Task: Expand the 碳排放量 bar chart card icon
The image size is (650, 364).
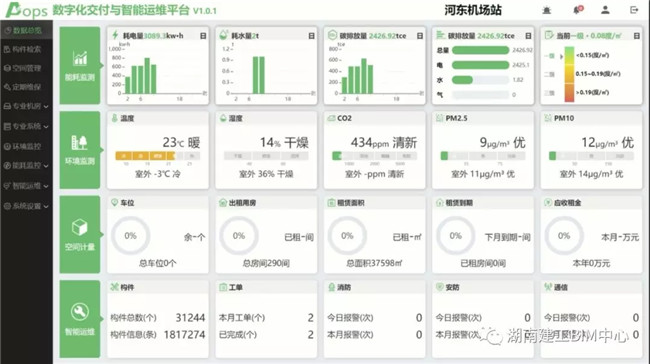Action: click(x=420, y=36)
